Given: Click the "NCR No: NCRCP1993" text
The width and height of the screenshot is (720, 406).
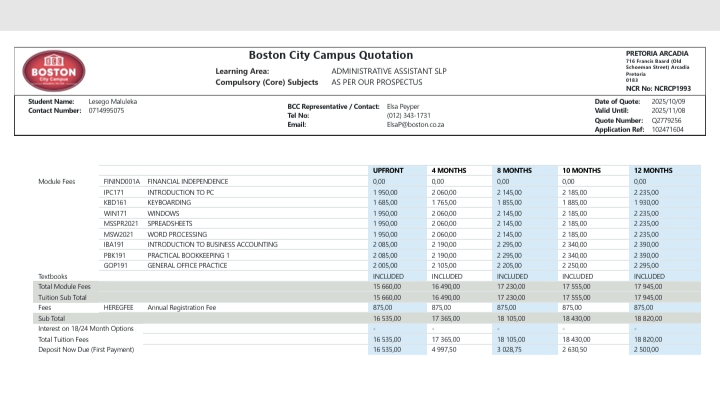Looking at the screenshot, I should 658,89.
